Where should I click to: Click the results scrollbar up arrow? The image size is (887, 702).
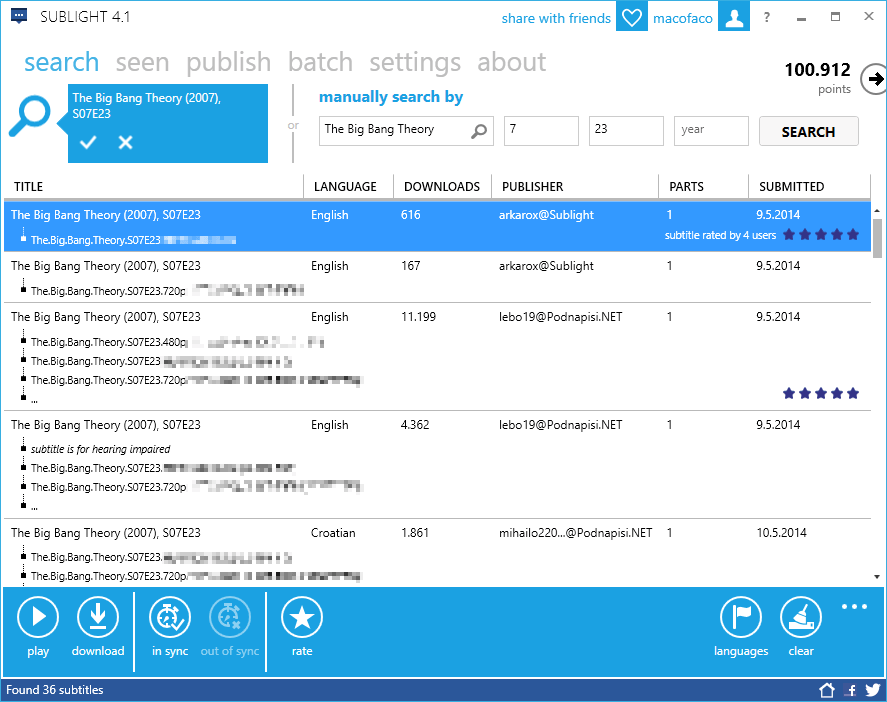pos(877,210)
